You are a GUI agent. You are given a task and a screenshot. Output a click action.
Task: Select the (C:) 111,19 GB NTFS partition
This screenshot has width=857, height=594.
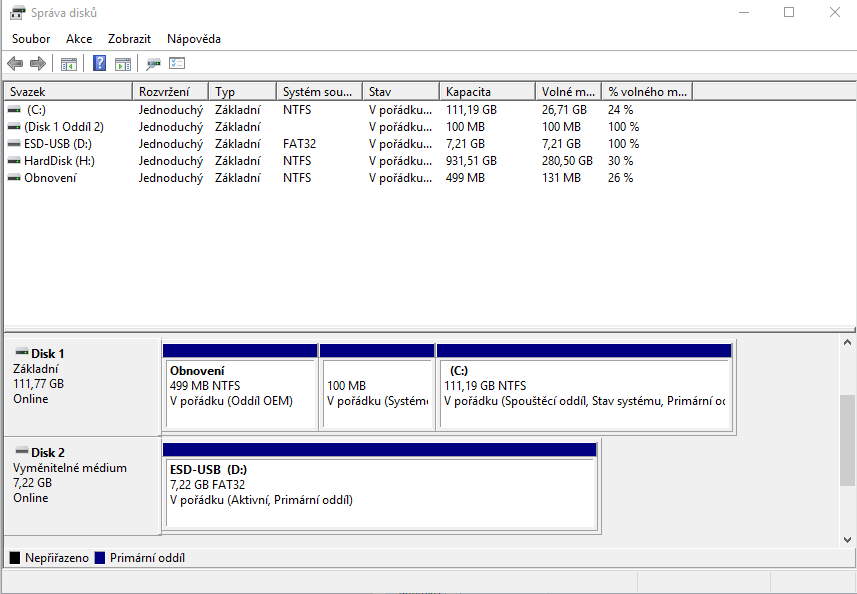[584, 387]
